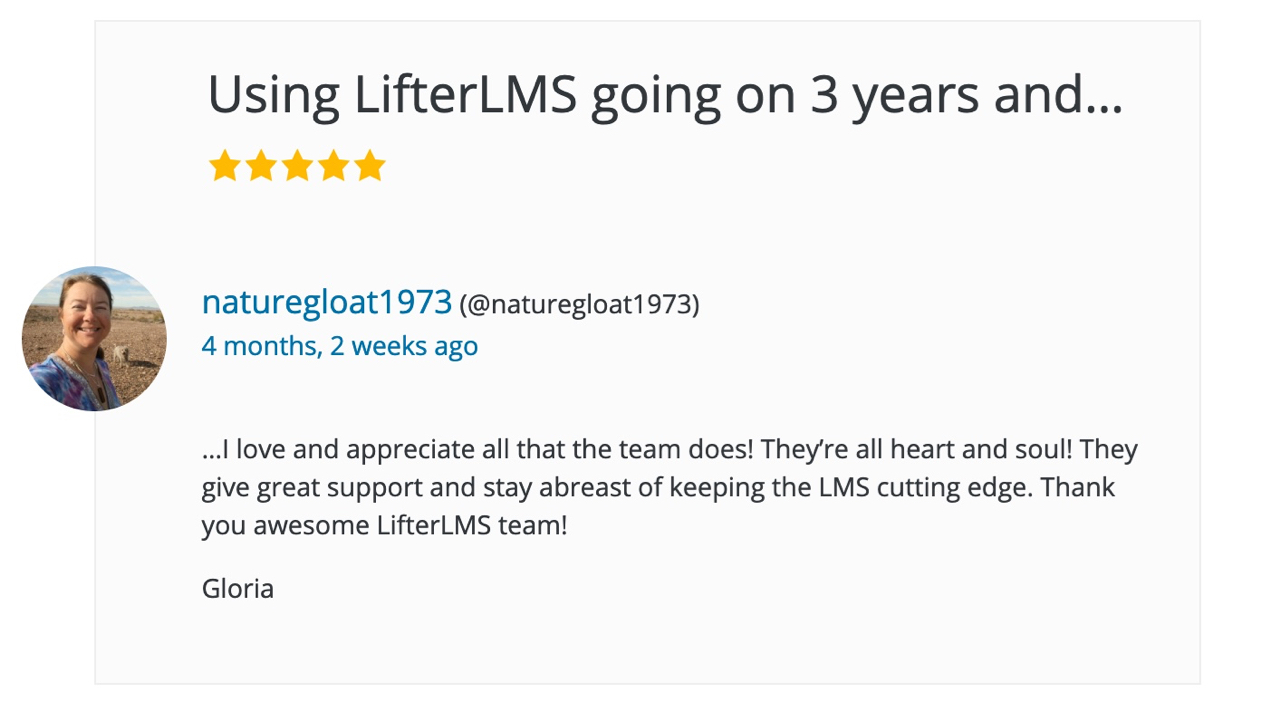
Task: Click the second gold rating star
Action: pos(261,166)
